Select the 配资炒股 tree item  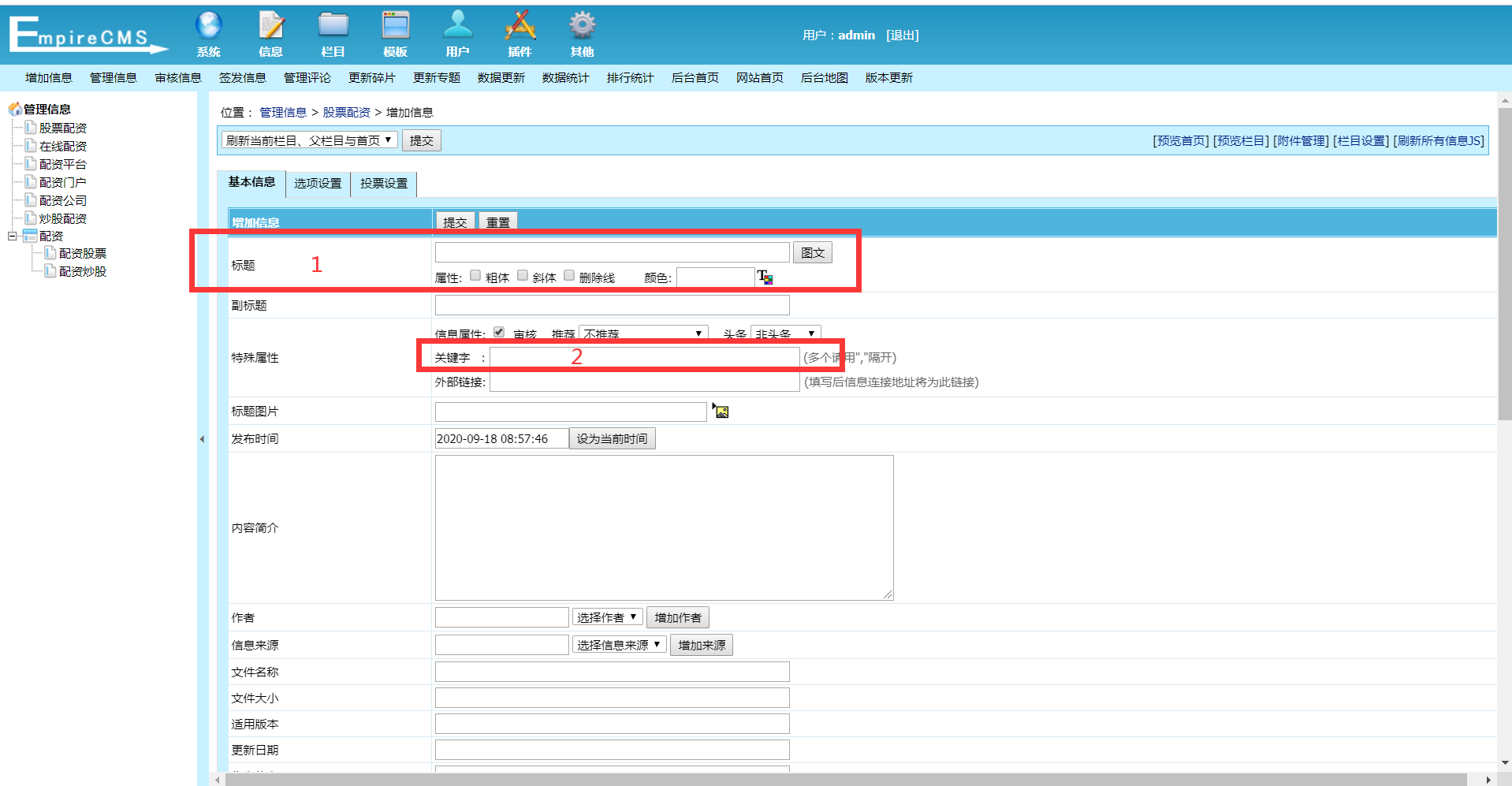[83, 271]
